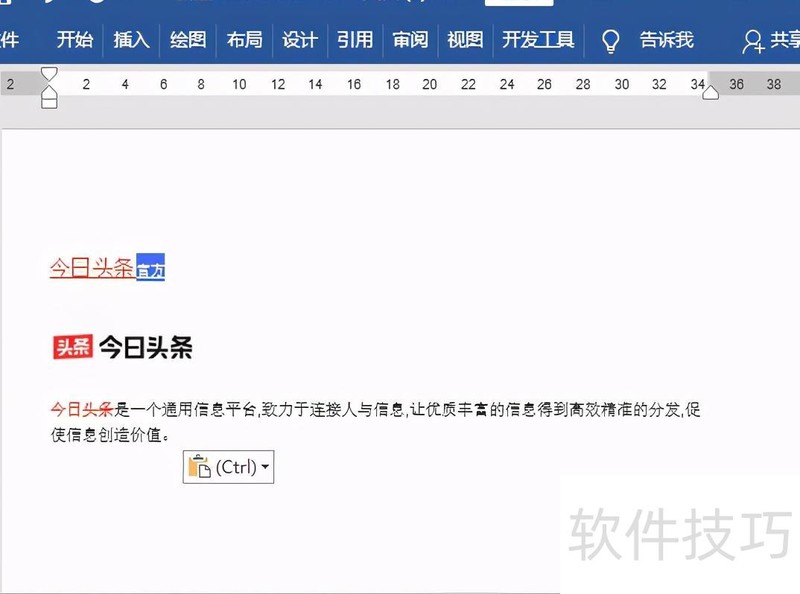
Task: Open the 审阅 ribbon tab
Action: (x=410, y=40)
